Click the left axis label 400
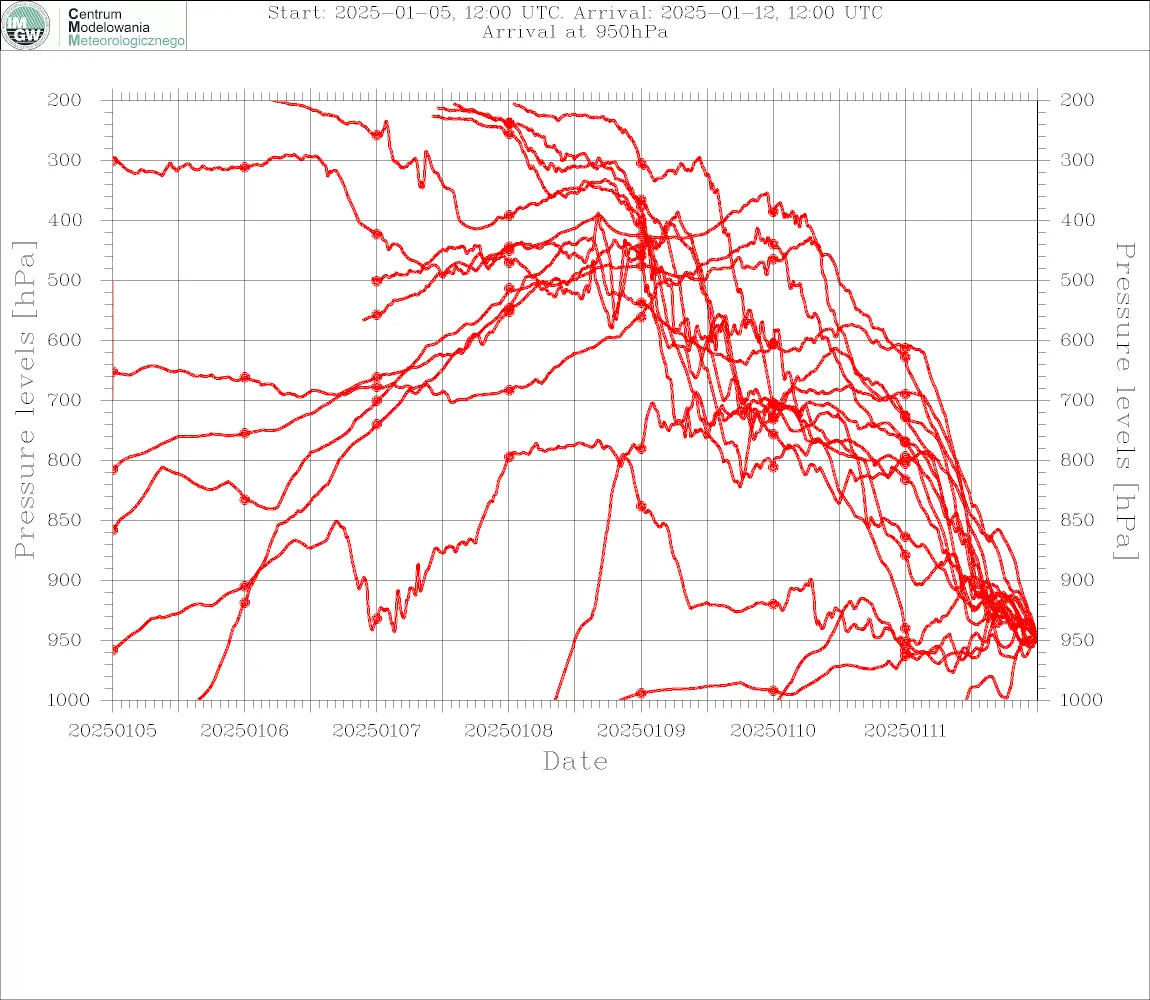 [x=65, y=220]
